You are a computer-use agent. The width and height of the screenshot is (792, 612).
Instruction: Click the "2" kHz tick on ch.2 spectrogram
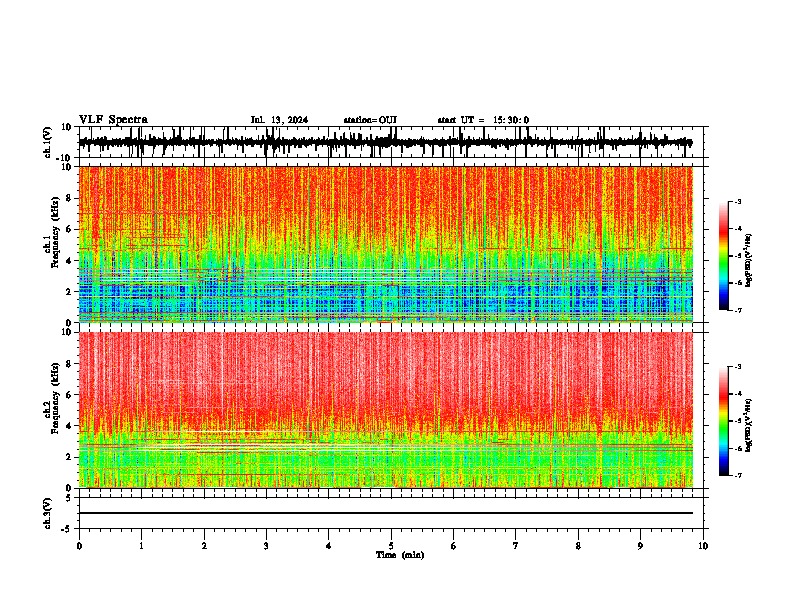69,457
